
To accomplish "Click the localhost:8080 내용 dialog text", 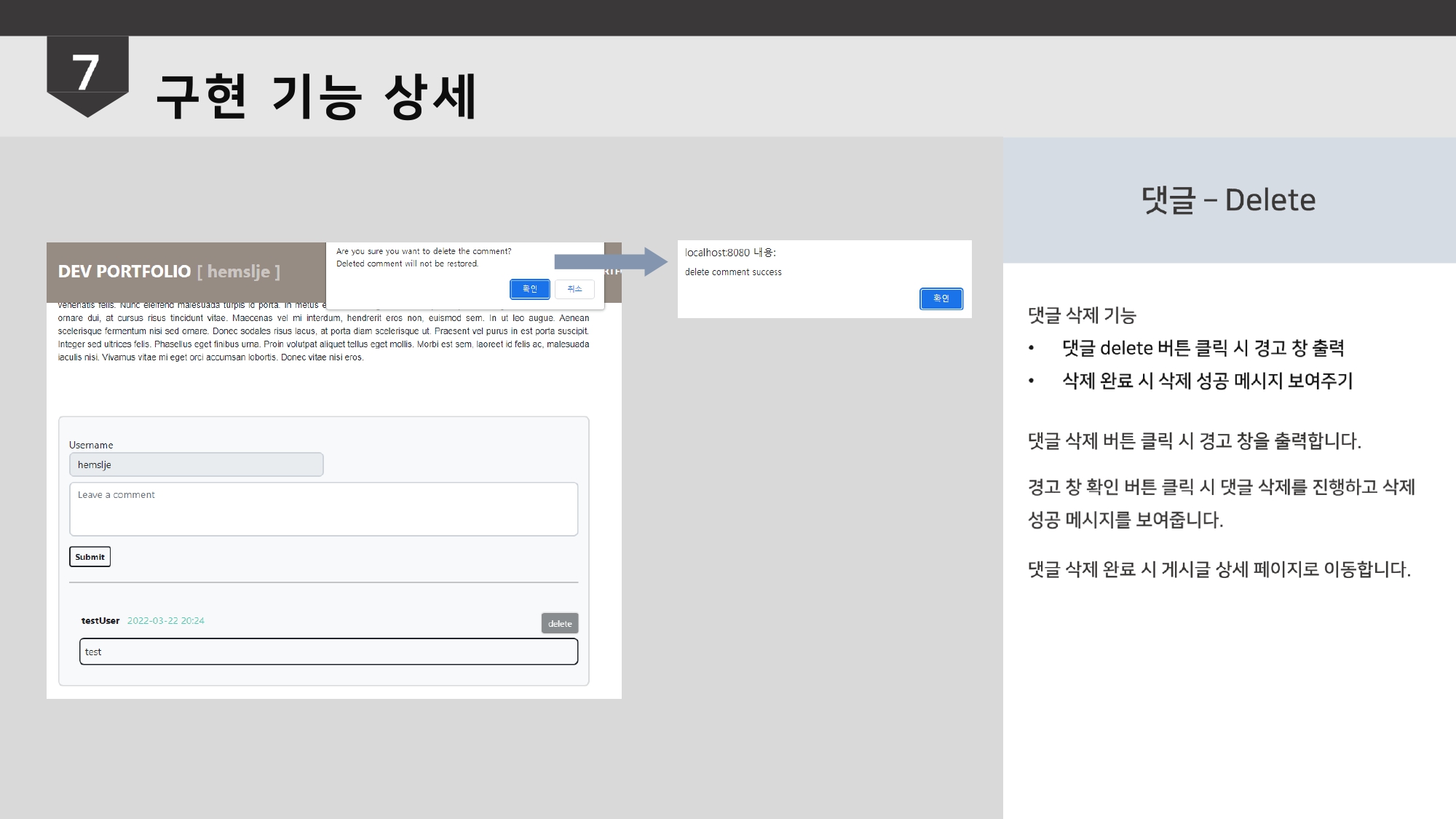I will pos(730,252).
